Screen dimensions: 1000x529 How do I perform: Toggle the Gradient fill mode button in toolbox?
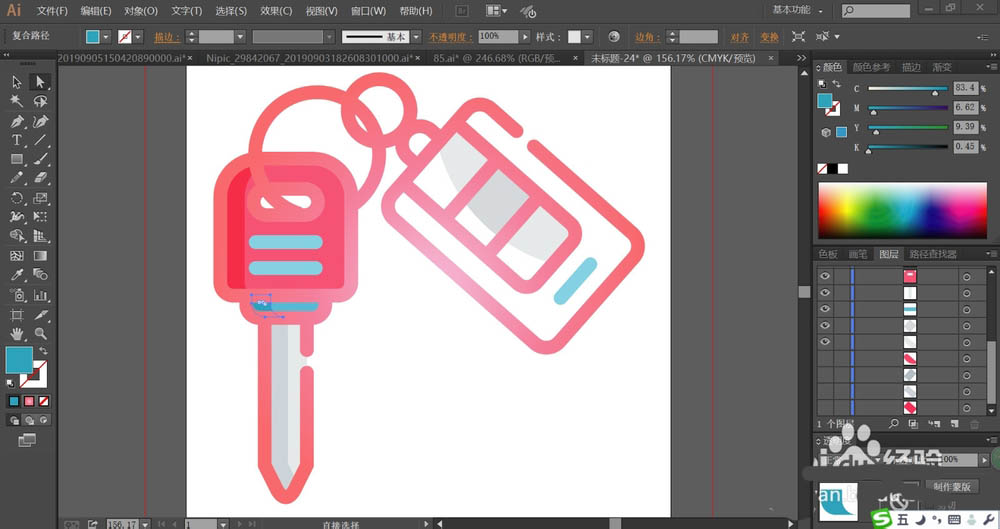click(x=29, y=401)
